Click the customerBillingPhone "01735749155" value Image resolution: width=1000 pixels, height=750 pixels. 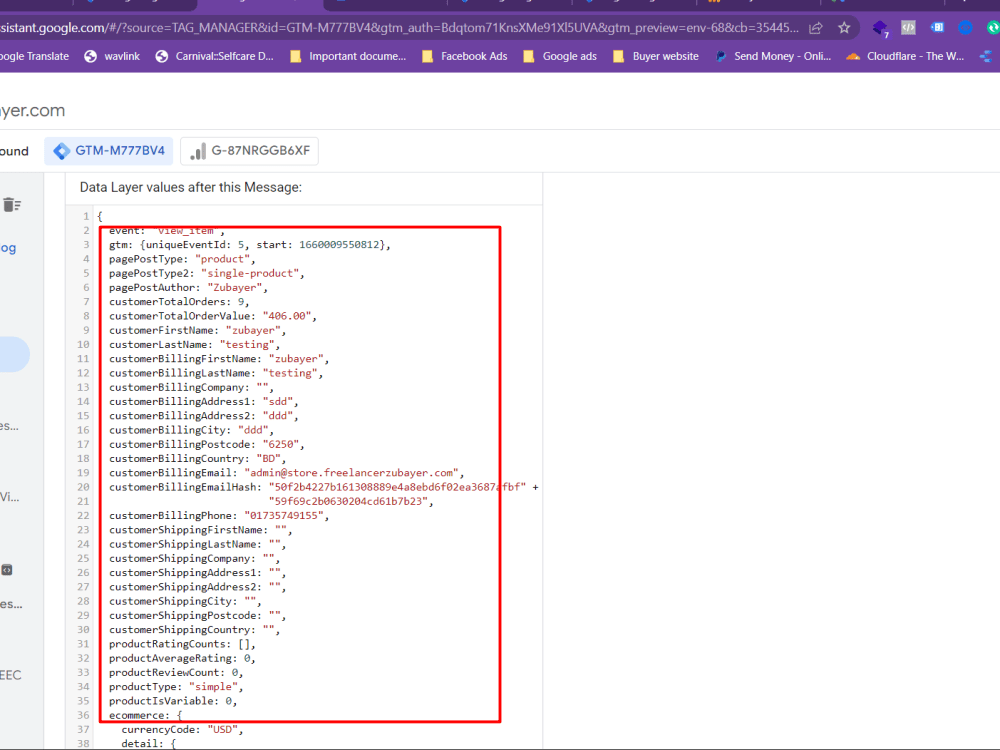pos(284,515)
